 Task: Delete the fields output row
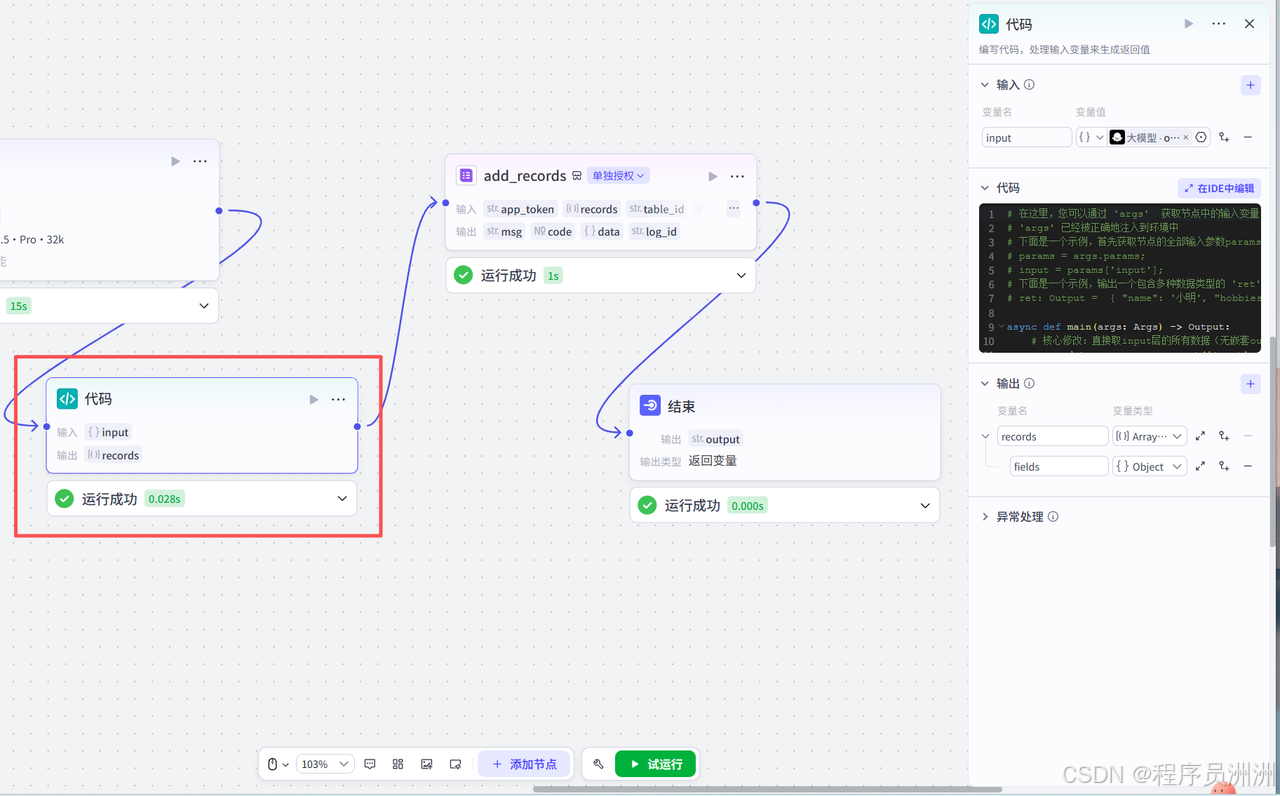point(1248,466)
